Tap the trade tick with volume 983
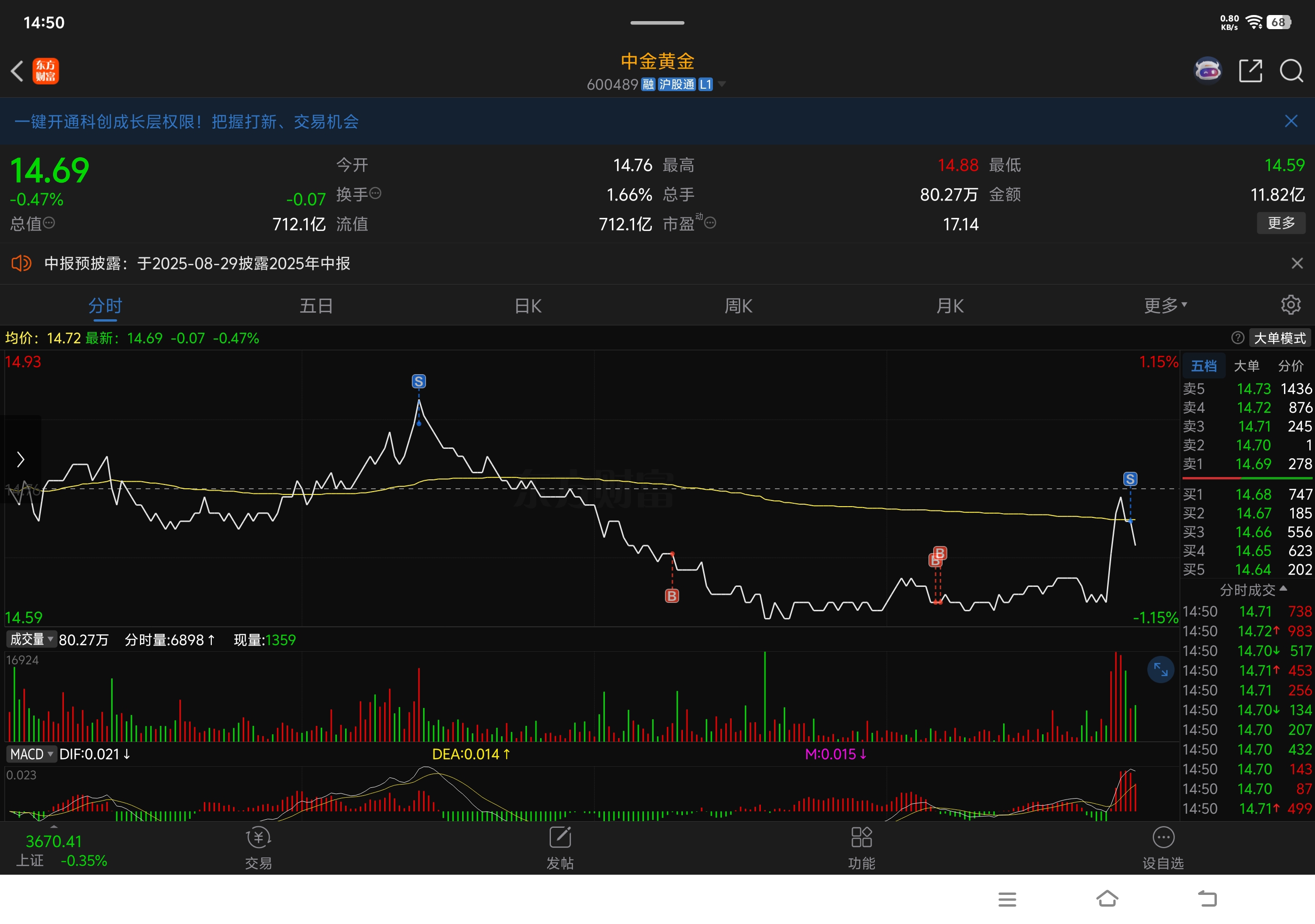This screenshot has width=1315, height=924. coord(1247,631)
